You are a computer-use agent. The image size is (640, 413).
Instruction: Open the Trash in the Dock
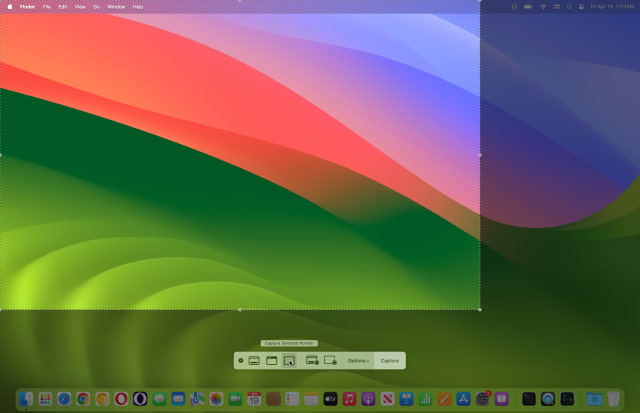point(613,399)
